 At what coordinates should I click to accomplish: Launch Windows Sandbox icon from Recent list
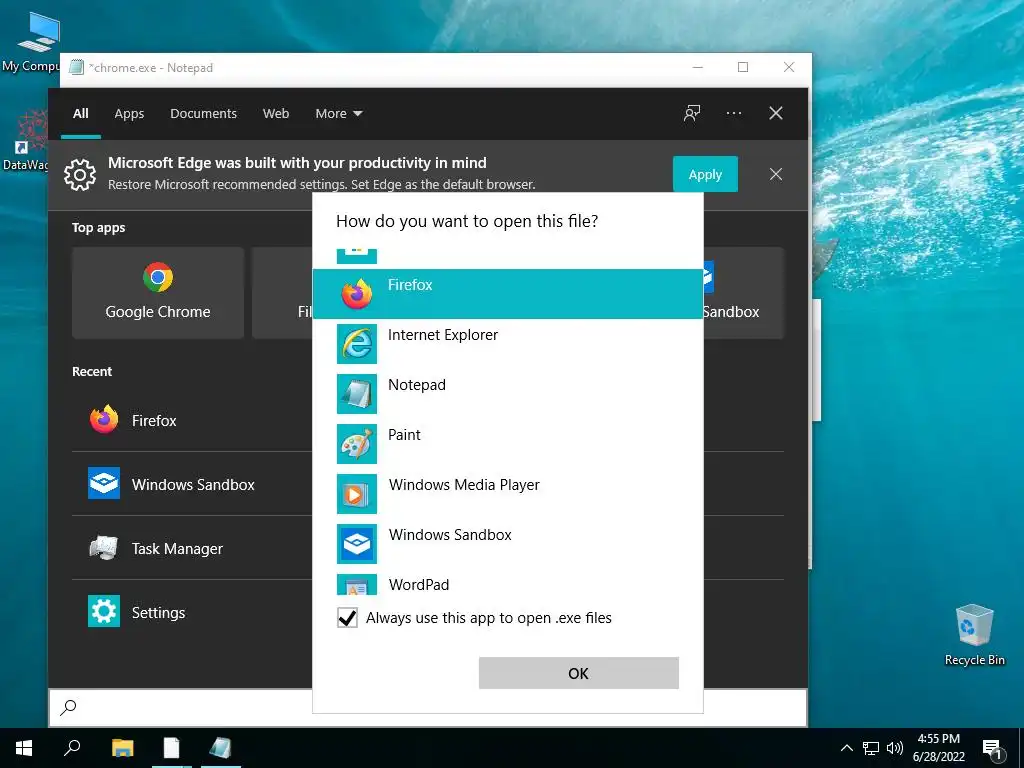(x=104, y=483)
